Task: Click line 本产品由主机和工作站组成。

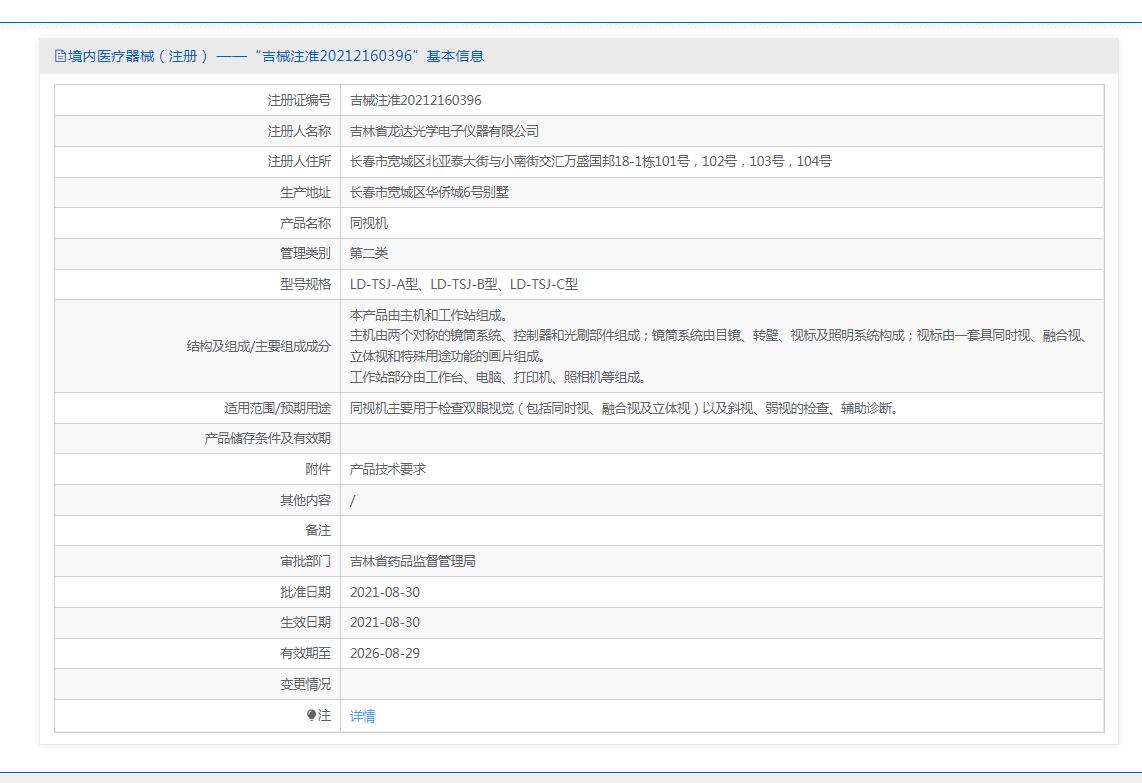Action: click(429, 315)
